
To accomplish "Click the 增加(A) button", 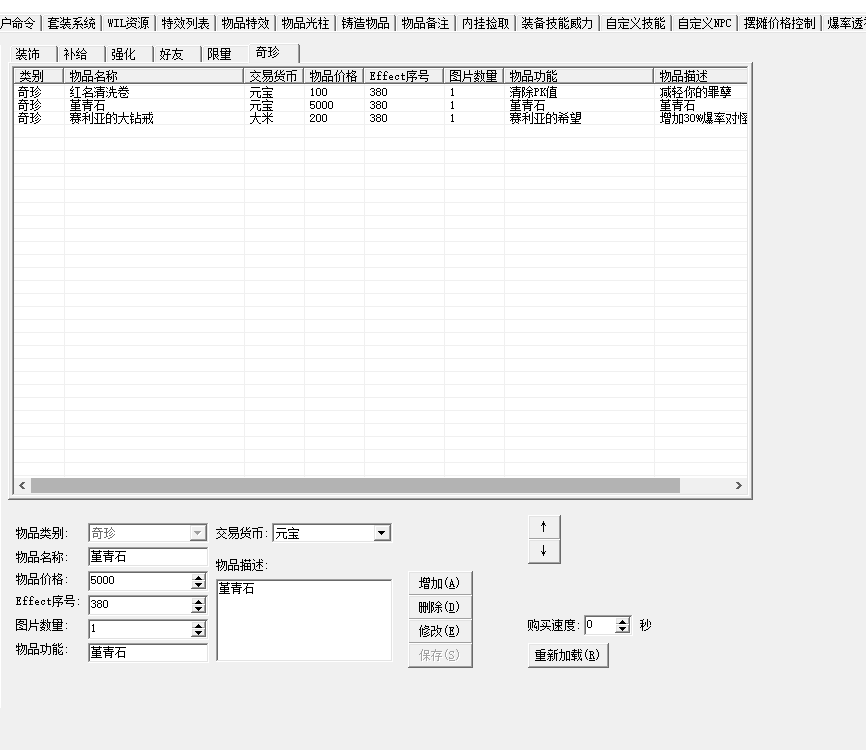I will pyautogui.click(x=439, y=583).
